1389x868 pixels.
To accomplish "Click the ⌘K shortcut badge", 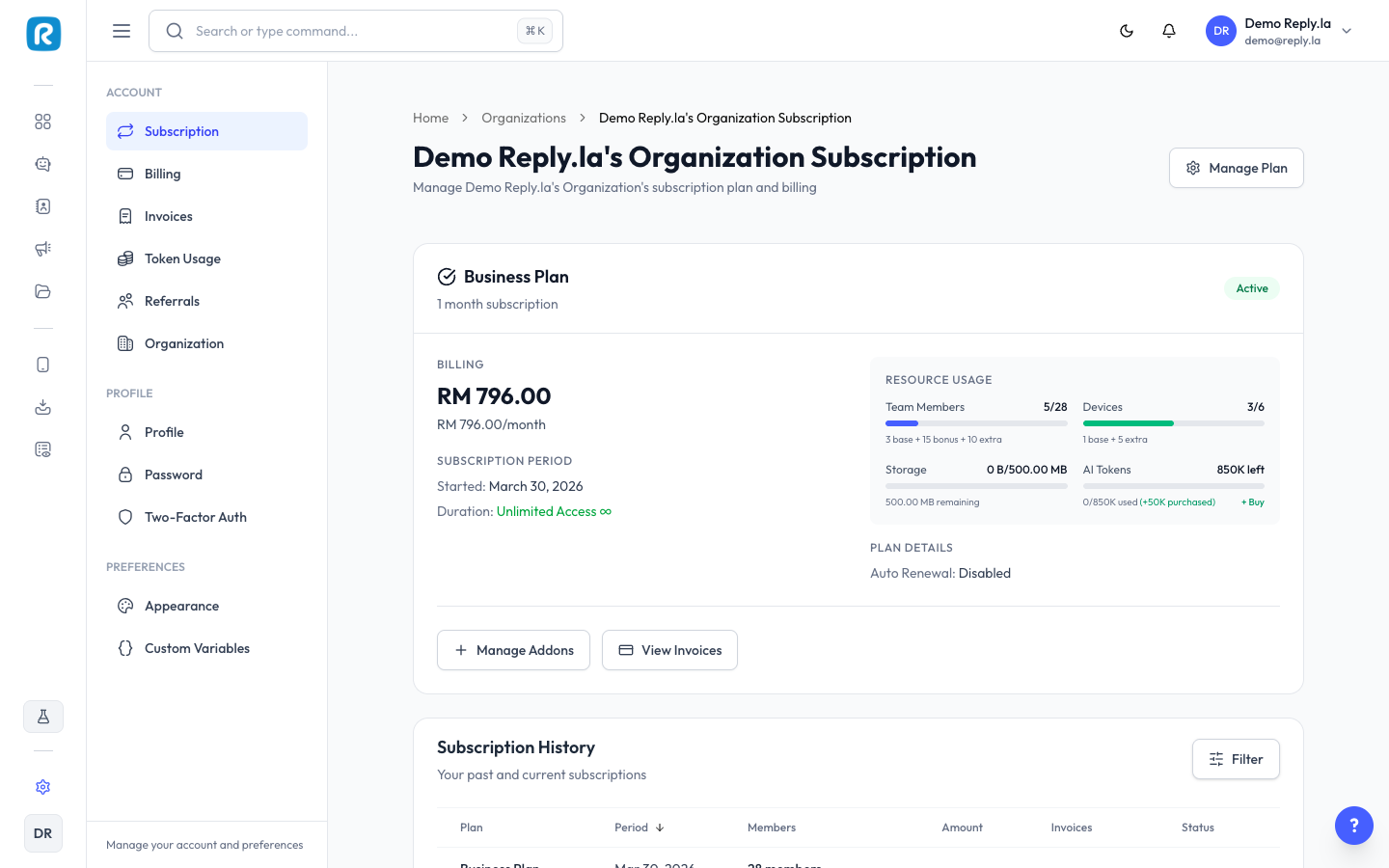I will (x=535, y=31).
